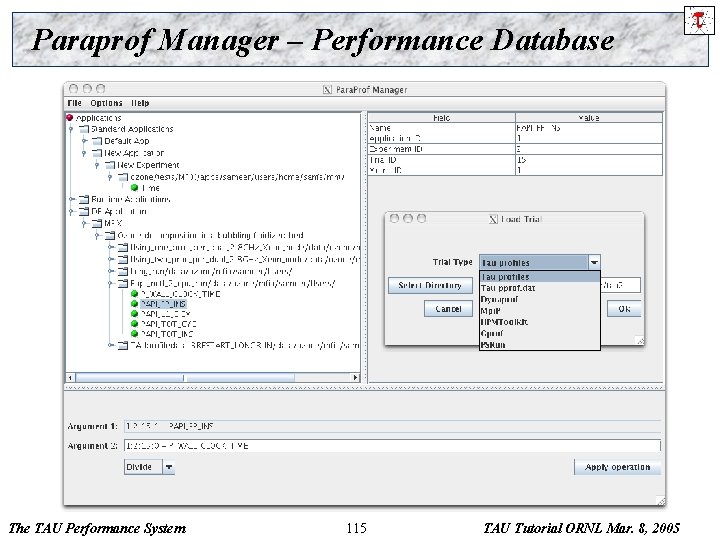Image resolution: width=720 pixels, height=540 pixels.
Task: Click the Value column header
Action: 589,118
